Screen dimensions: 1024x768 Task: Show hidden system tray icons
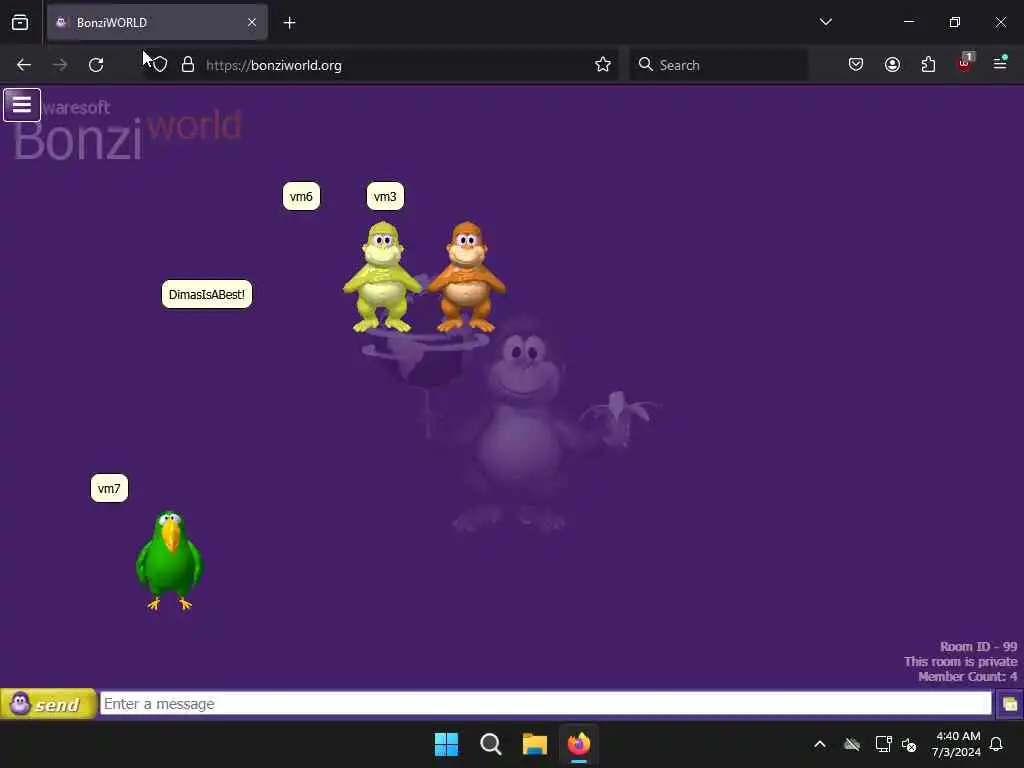820,744
